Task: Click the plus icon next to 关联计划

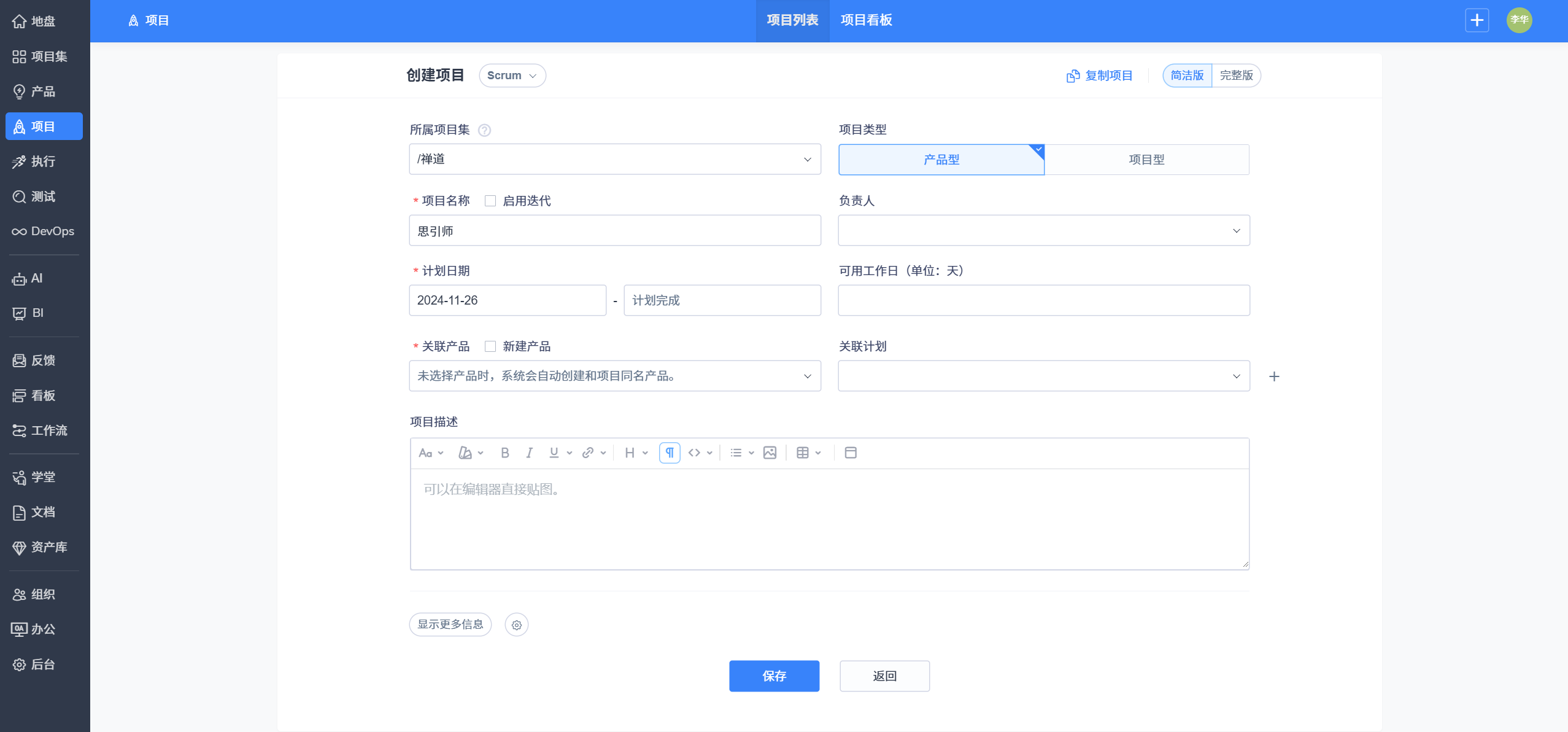Action: pyautogui.click(x=1274, y=376)
